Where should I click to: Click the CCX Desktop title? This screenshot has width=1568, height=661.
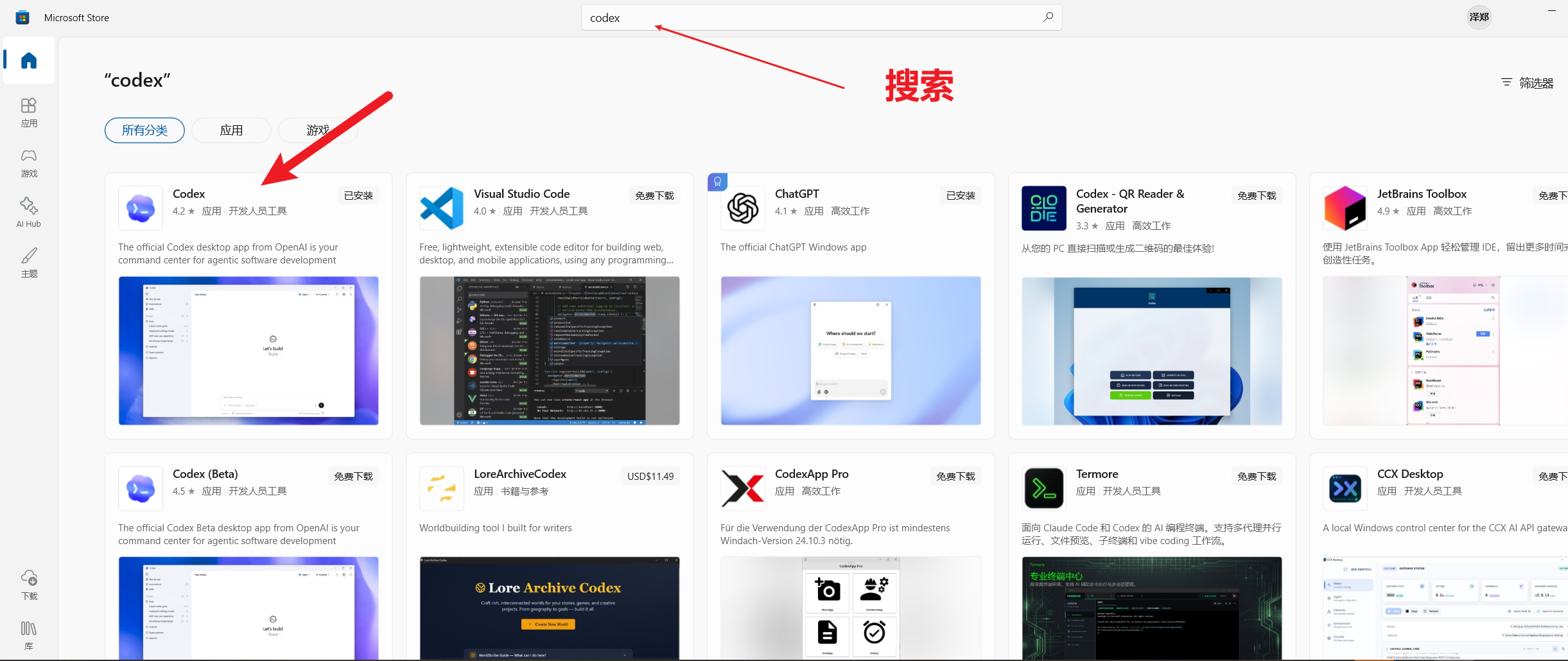pos(1410,474)
